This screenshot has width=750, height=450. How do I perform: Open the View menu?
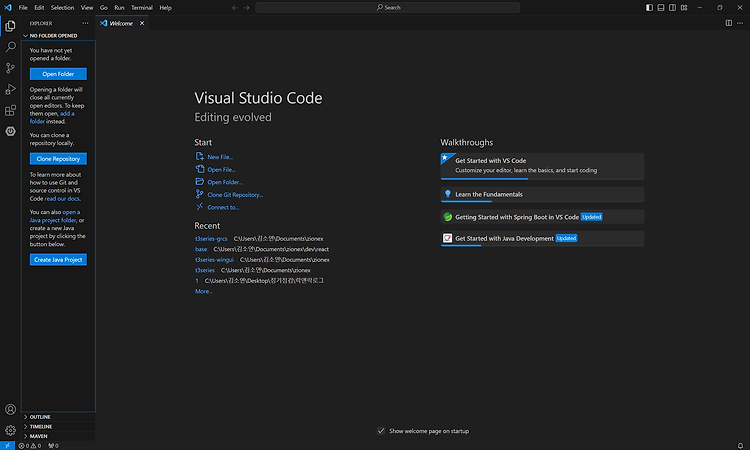point(87,8)
